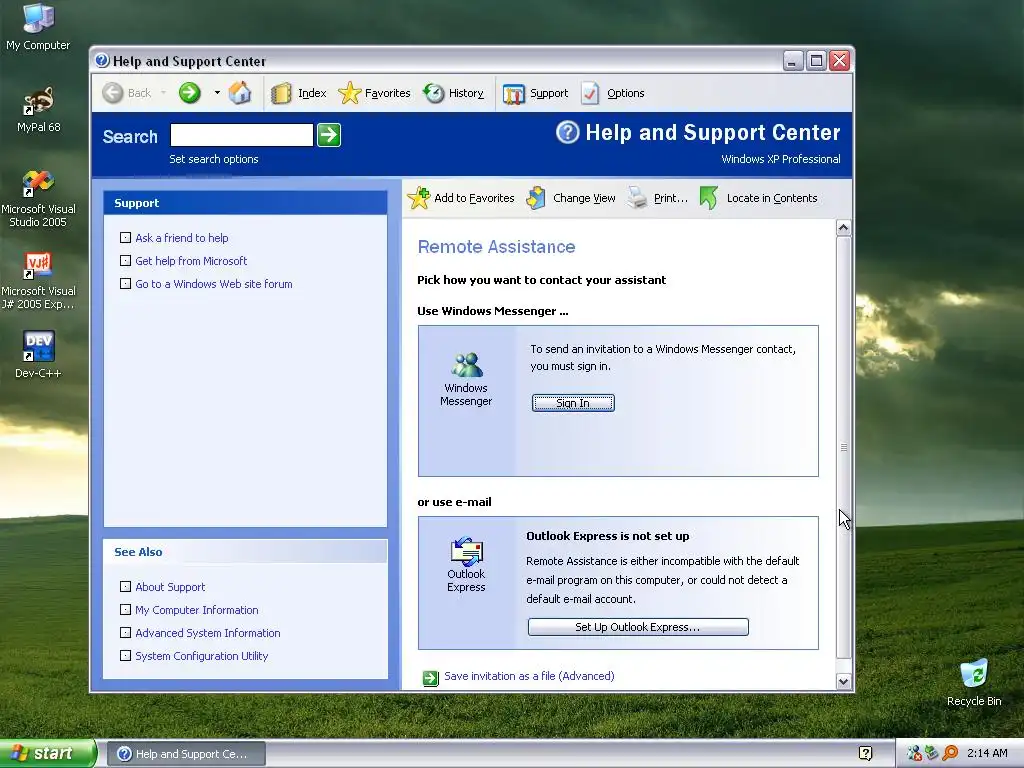The height and width of the screenshot is (768, 1024).
Task: Open the Windows start menu
Action: 47,754
